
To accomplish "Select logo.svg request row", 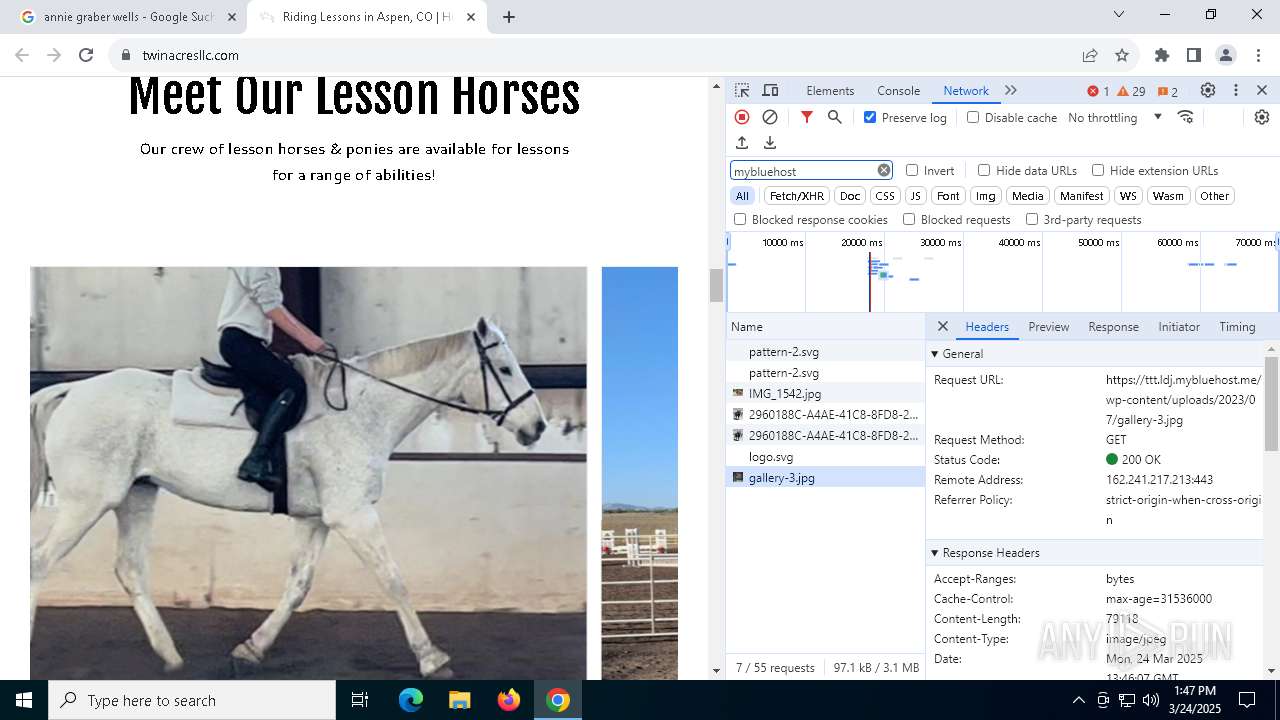I will 826,456.
